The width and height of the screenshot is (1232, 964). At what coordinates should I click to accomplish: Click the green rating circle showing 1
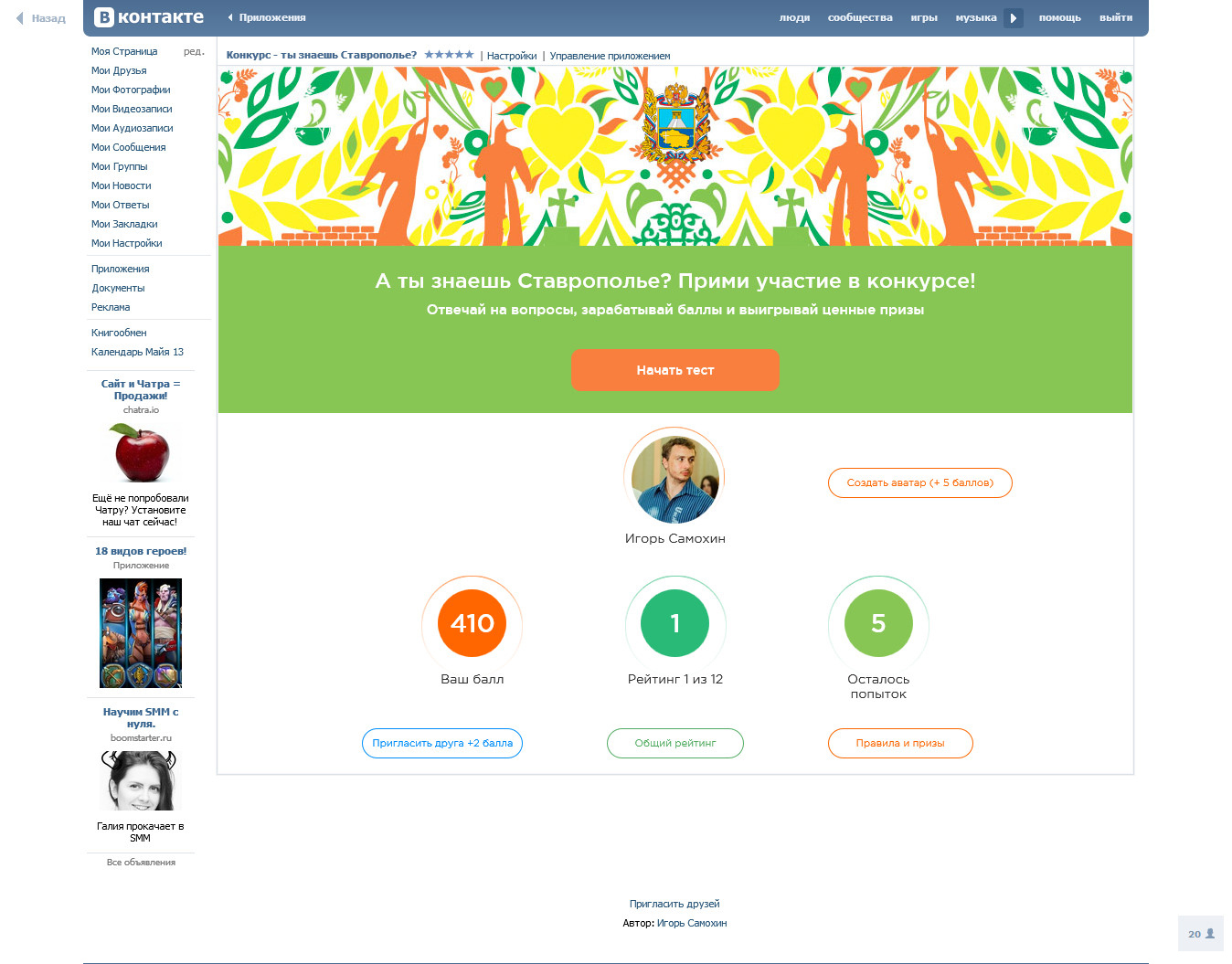coord(675,623)
